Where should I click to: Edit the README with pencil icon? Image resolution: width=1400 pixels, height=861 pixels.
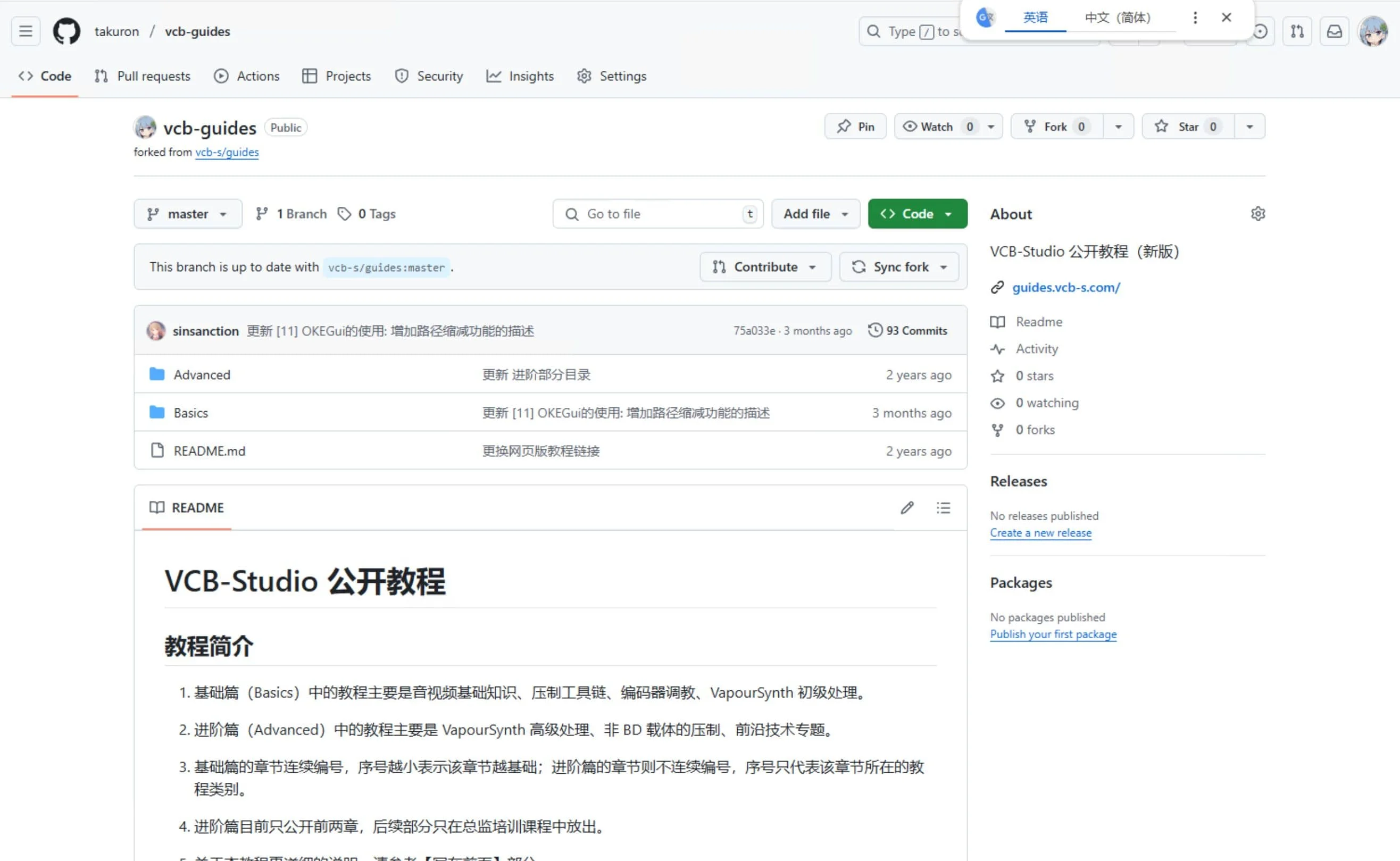coord(907,508)
